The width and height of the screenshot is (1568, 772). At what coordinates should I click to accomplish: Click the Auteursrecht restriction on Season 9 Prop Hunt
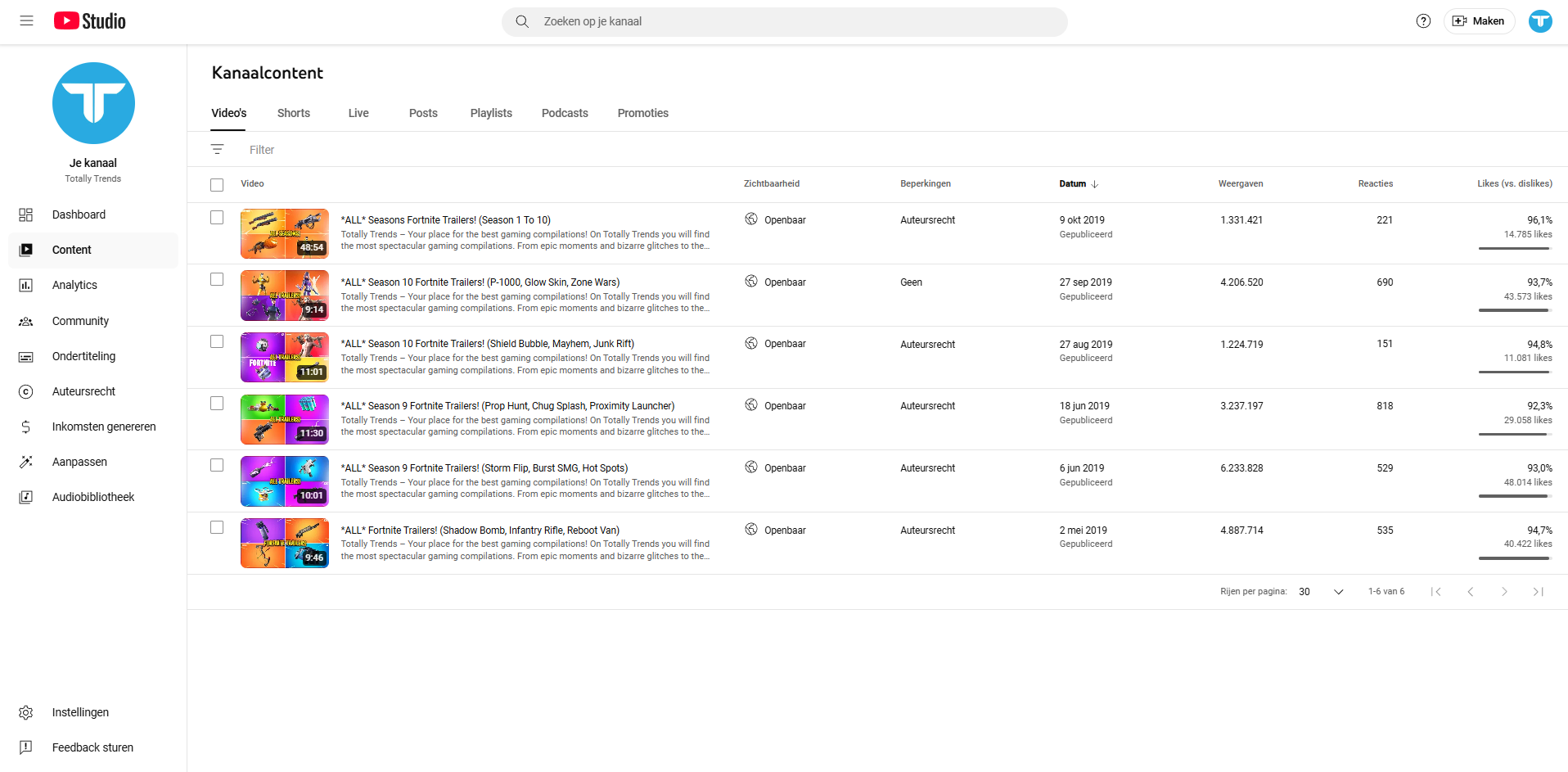[928, 406]
